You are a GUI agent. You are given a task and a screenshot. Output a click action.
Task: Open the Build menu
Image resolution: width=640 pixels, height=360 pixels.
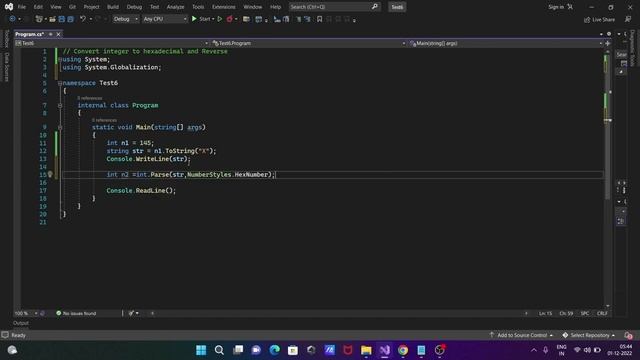click(113, 7)
